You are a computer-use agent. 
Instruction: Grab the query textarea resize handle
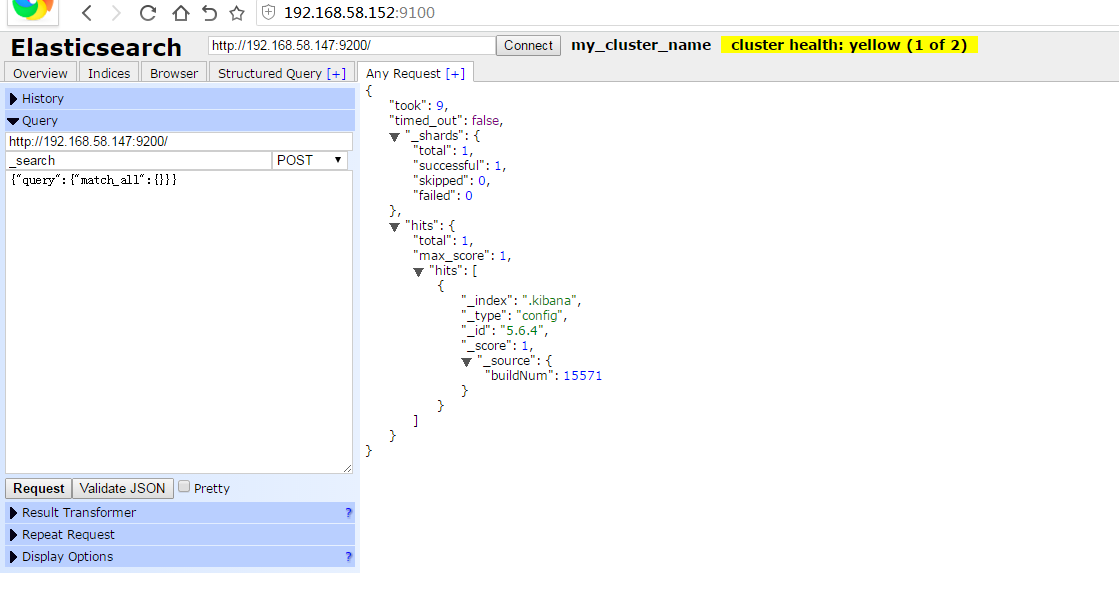point(348,468)
